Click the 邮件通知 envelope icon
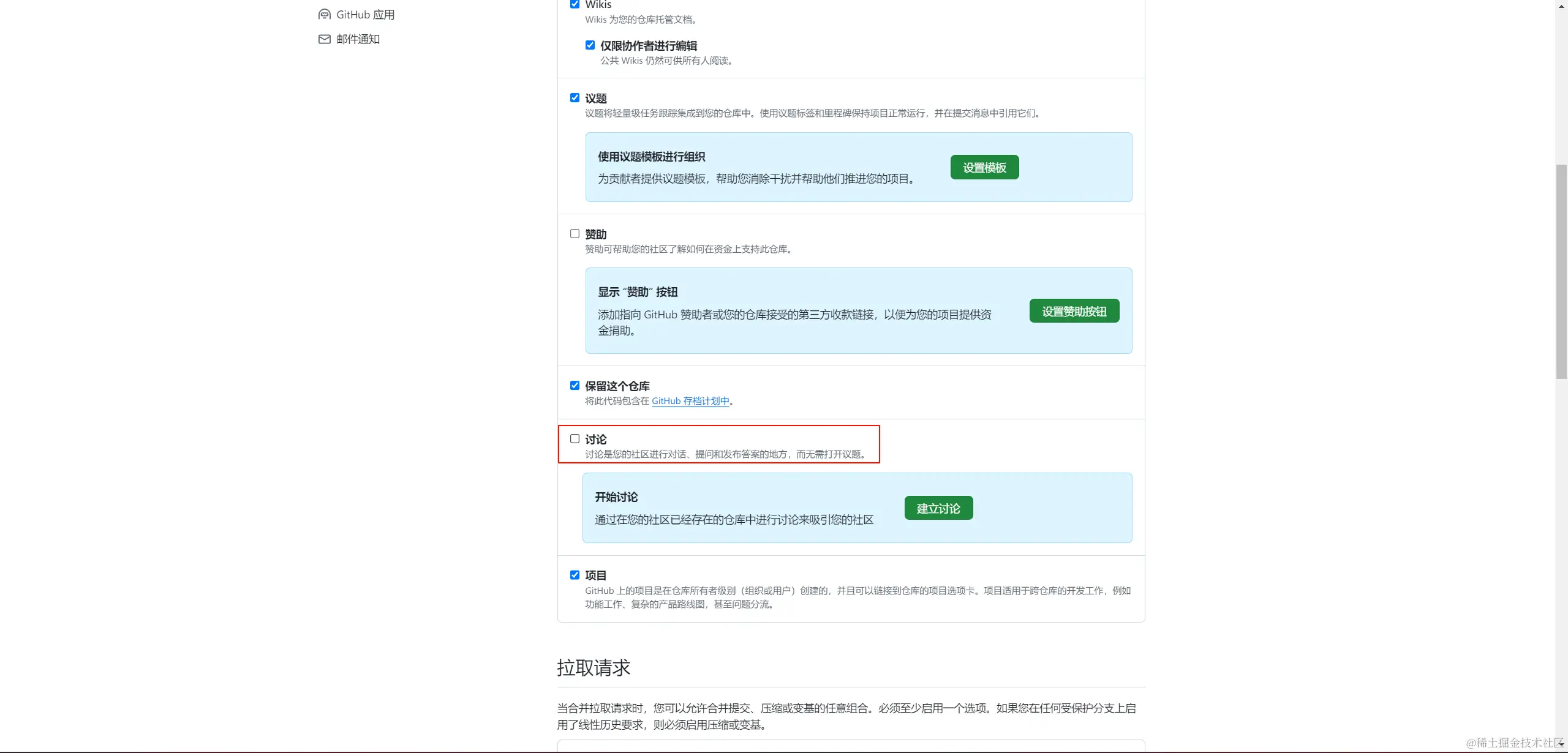Screen dimensions: 1568x753 325,39
